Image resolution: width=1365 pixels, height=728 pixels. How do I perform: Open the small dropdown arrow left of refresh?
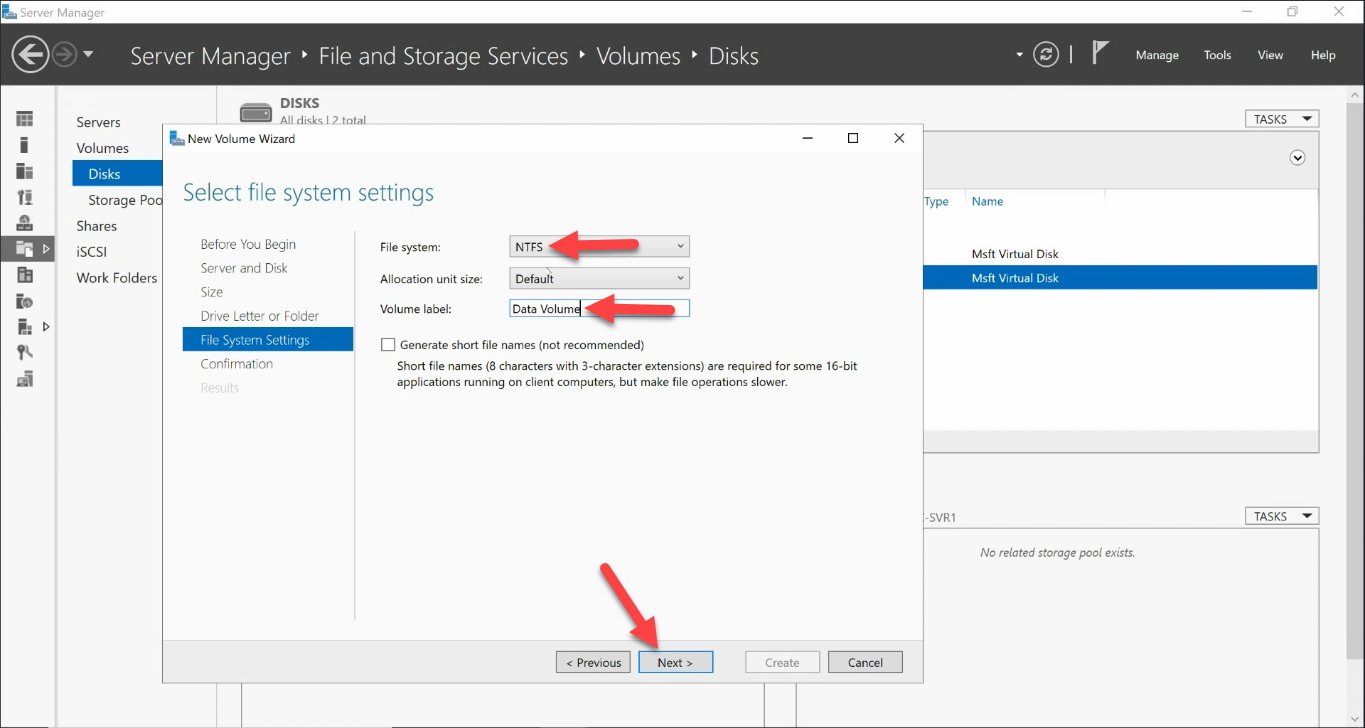pyautogui.click(x=1019, y=54)
